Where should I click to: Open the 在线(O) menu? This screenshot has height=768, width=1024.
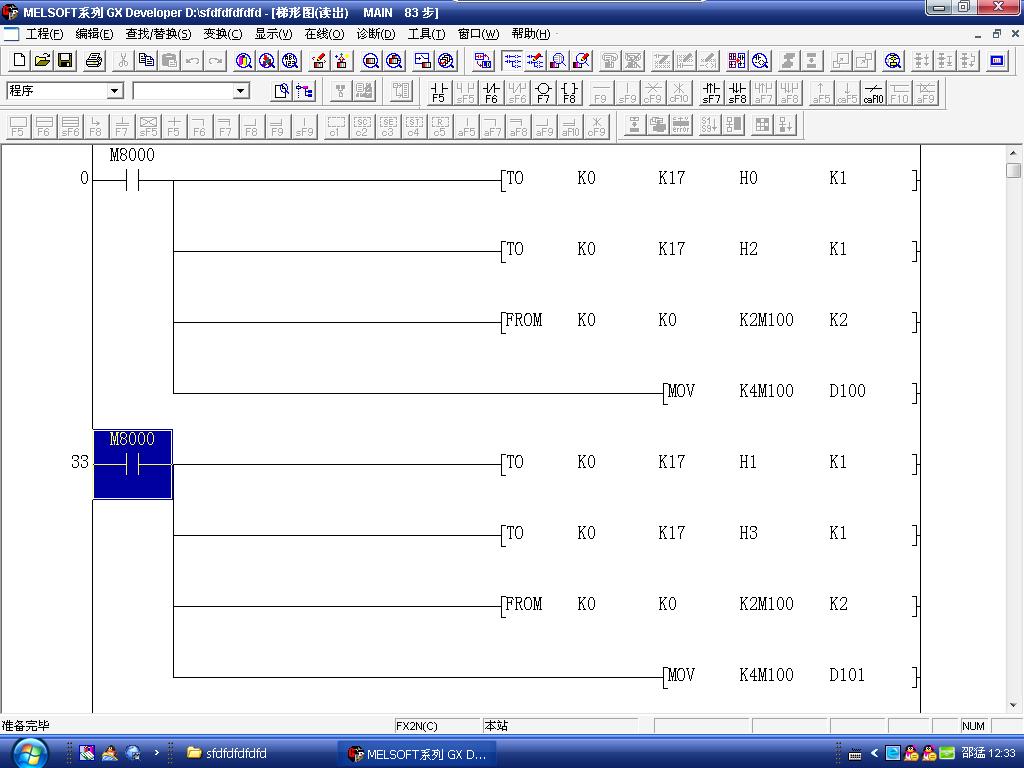coord(324,34)
